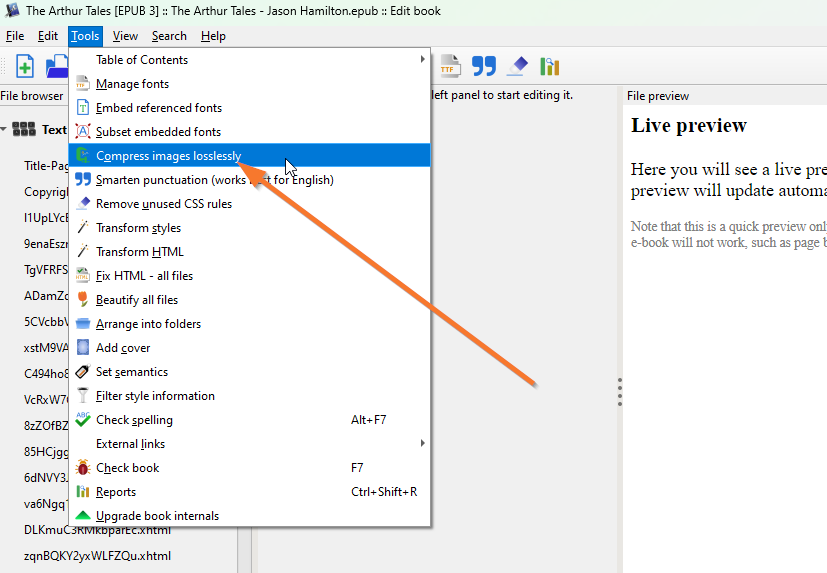Select Beautify all files
The image size is (827, 573).
pos(249,300)
